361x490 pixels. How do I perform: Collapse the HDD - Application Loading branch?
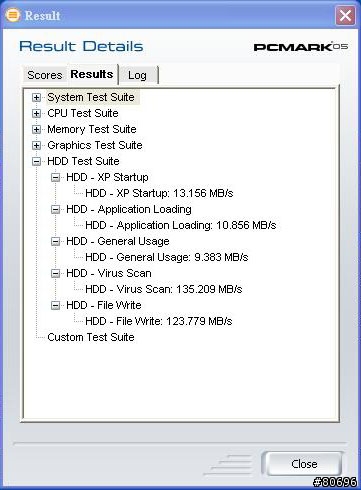(55, 209)
